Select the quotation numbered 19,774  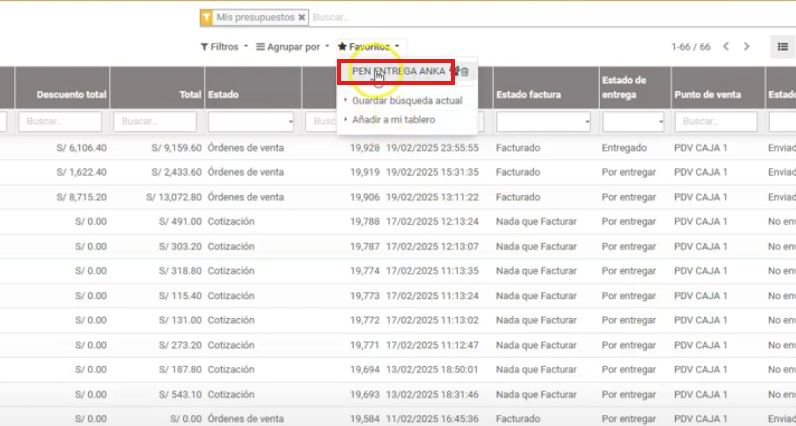364,271
